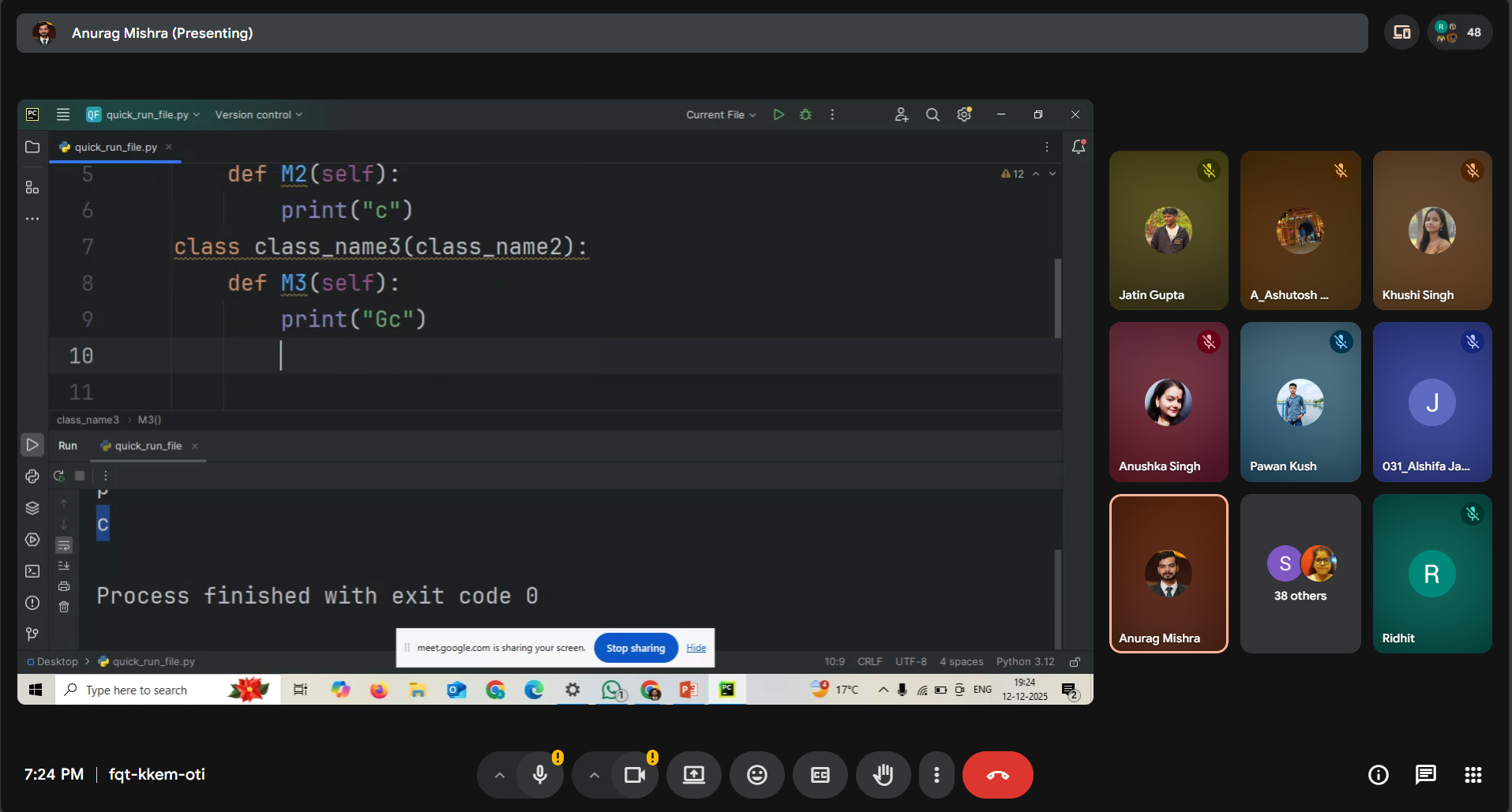Toggle soft-wrap in the Run console
Image resolution: width=1512 pixels, height=812 pixels.
click(x=64, y=546)
